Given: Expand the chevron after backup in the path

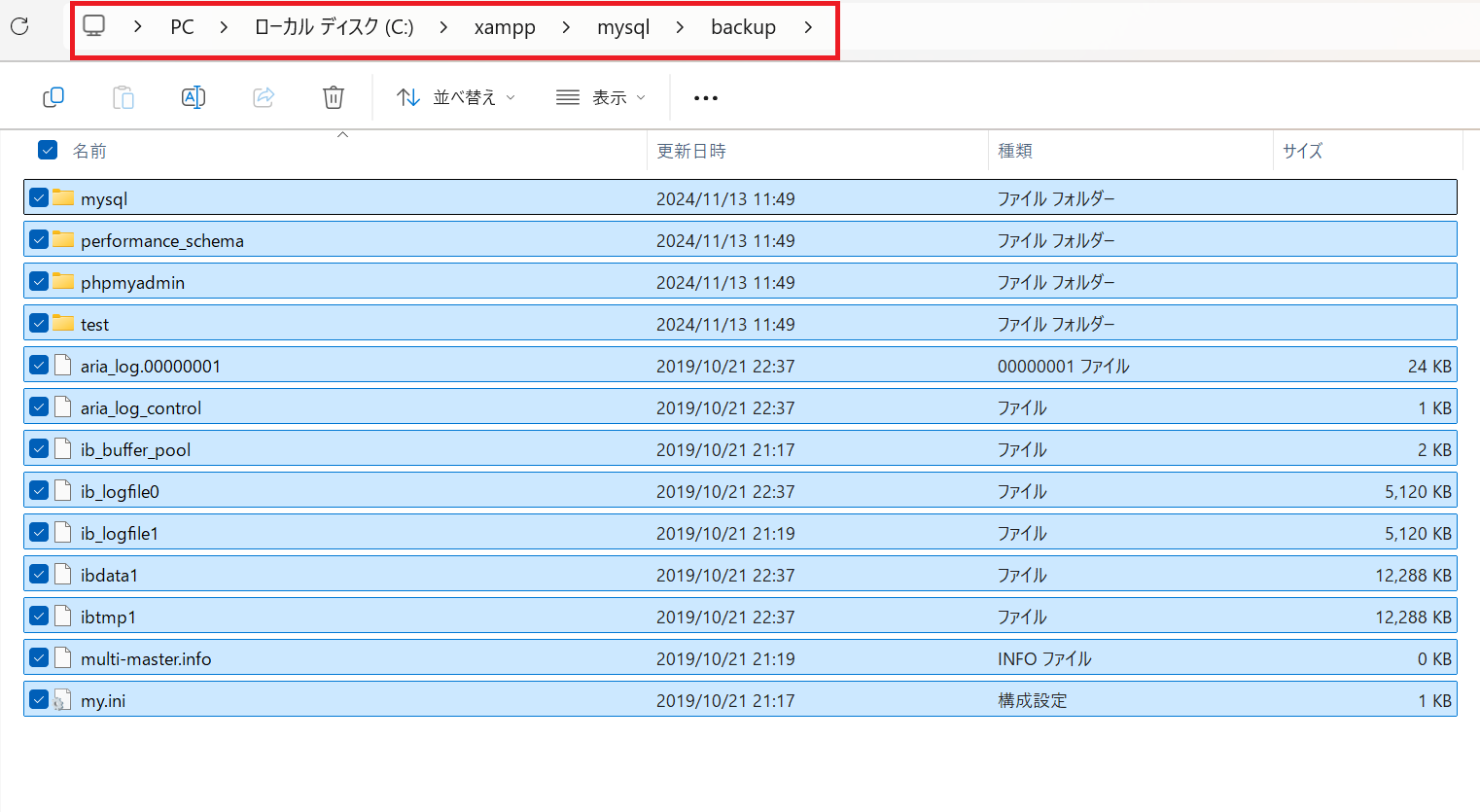Looking at the screenshot, I should coord(808,27).
